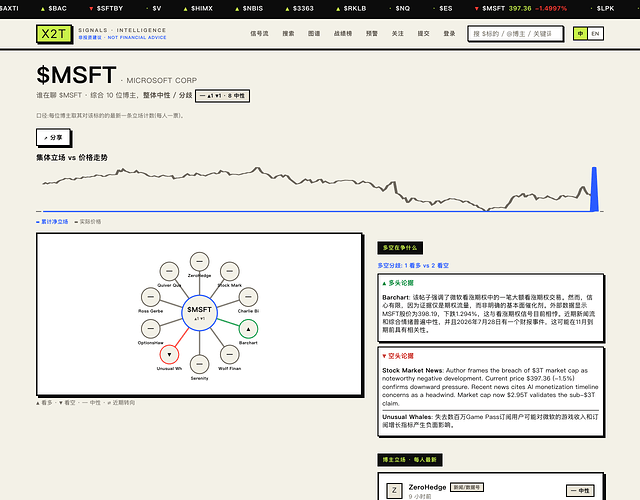
Task: Click the MICROSOFT CORP subtitle
Action: click(x=162, y=80)
